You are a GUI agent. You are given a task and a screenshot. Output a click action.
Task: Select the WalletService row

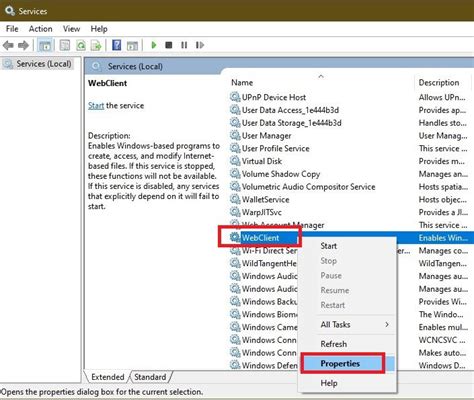click(265, 199)
